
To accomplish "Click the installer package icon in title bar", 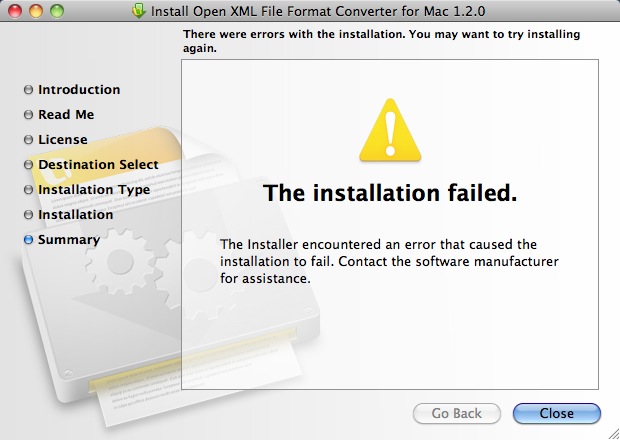I will [x=139, y=11].
